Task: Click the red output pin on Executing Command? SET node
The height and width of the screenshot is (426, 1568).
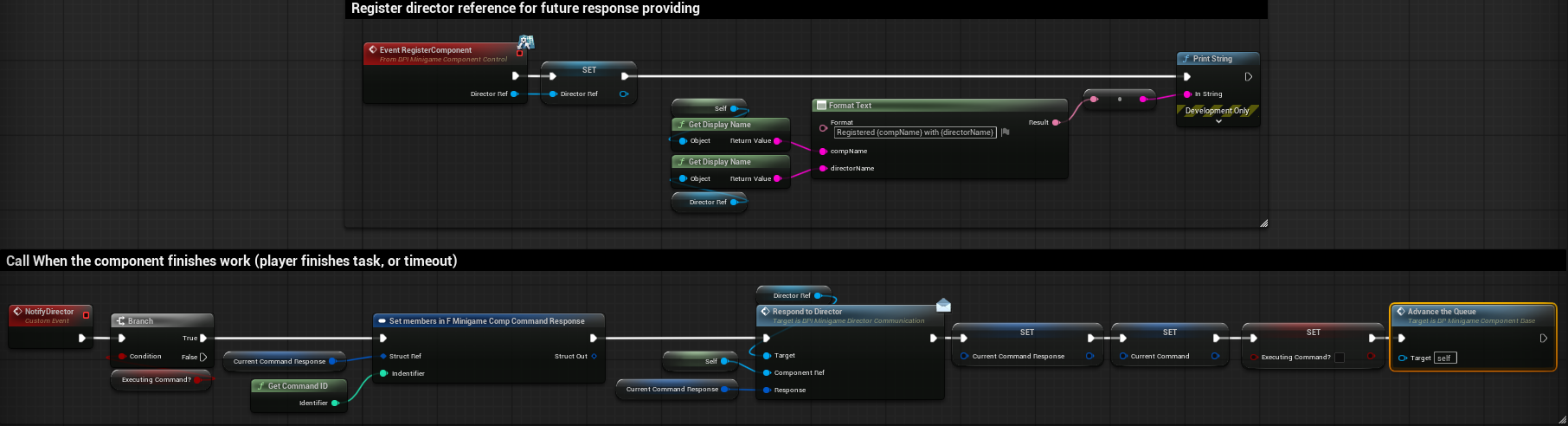Action: [1371, 357]
